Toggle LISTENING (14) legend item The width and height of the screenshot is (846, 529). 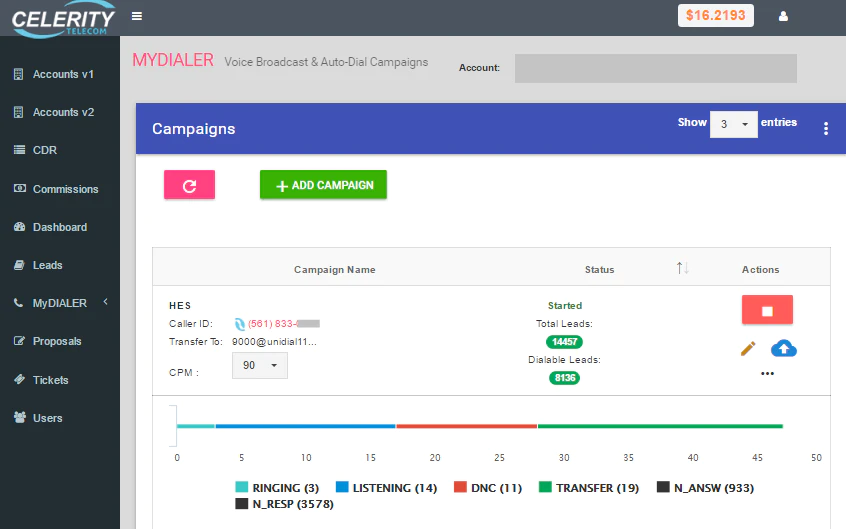coord(386,487)
